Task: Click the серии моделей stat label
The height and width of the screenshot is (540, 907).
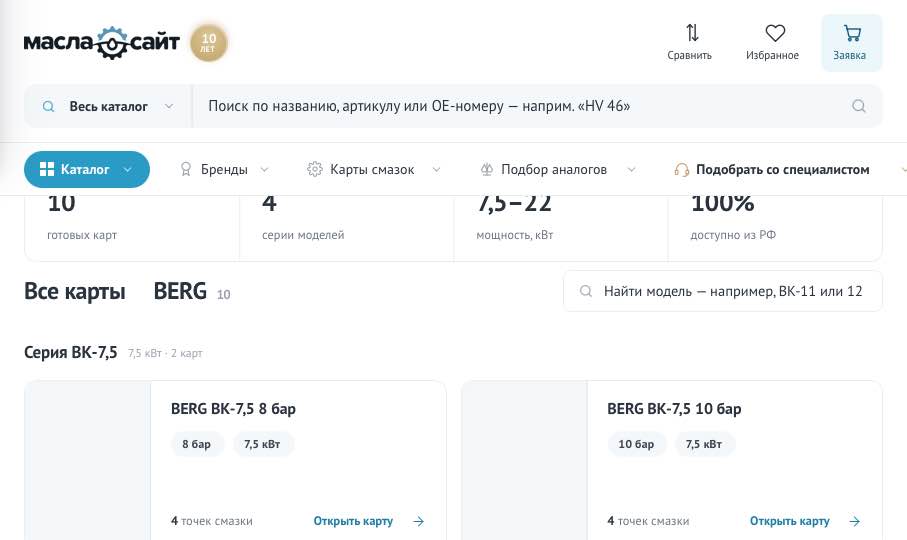Action: click(x=303, y=235)
